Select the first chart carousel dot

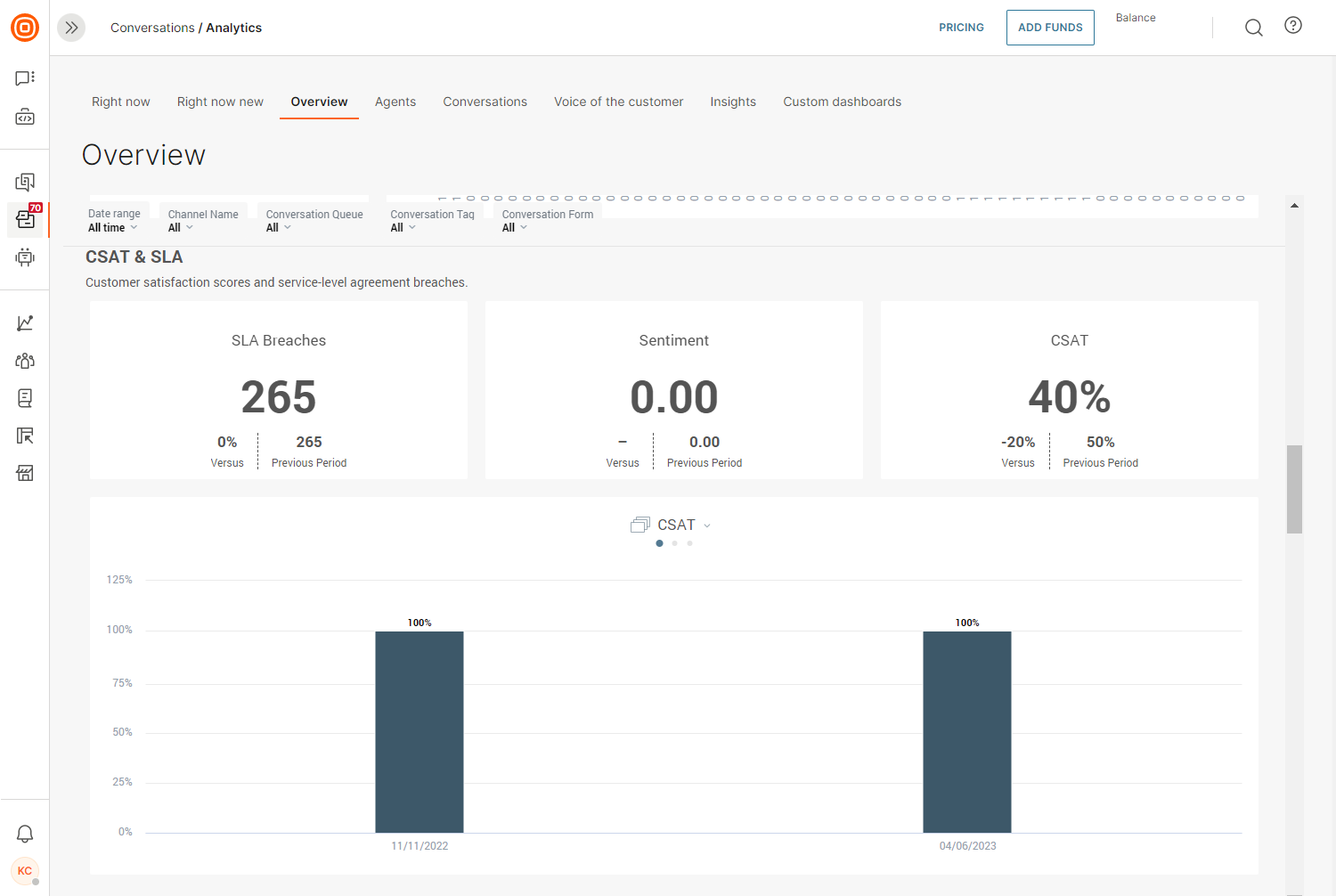tap(660, 543)
